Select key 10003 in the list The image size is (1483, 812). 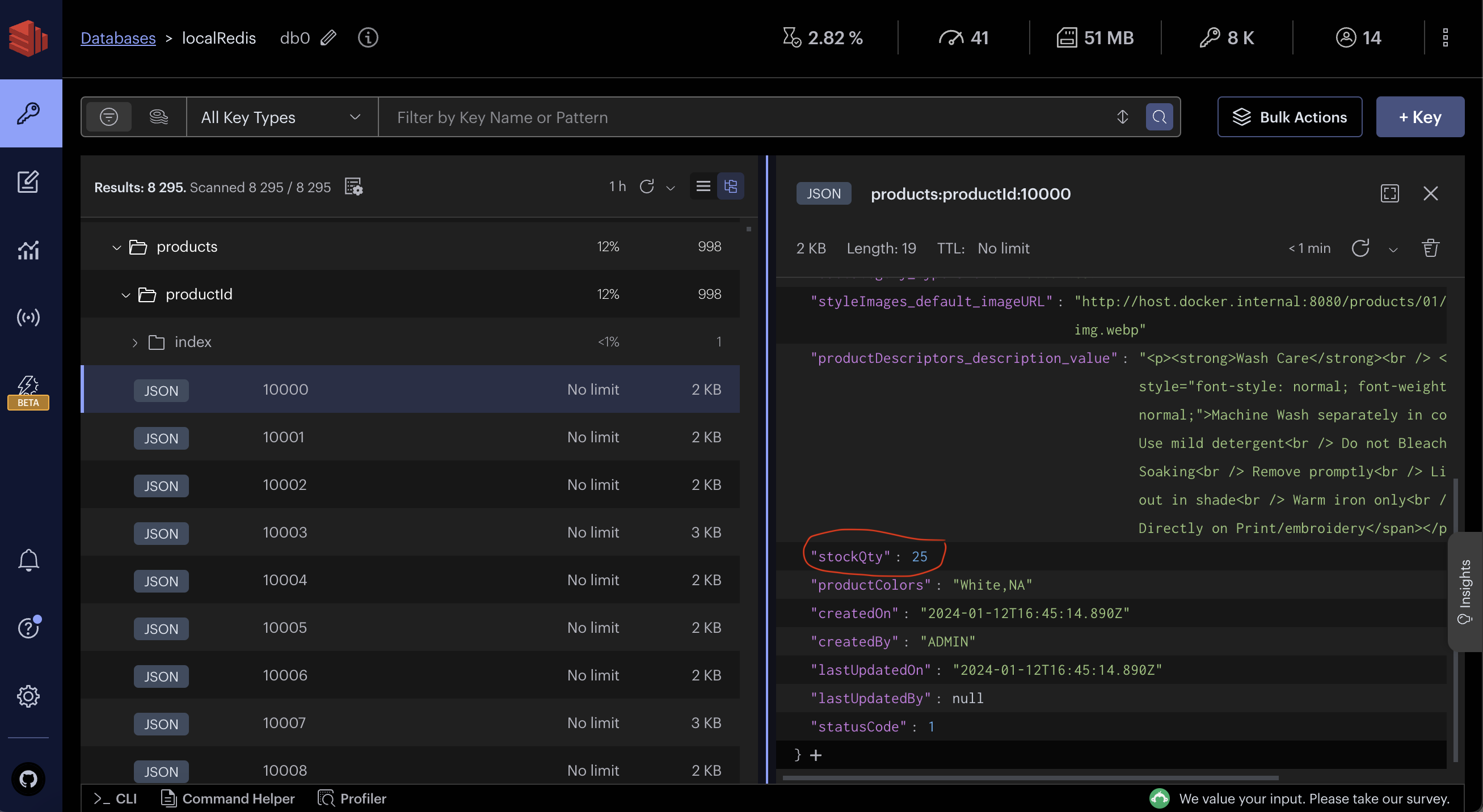[410, 532]
